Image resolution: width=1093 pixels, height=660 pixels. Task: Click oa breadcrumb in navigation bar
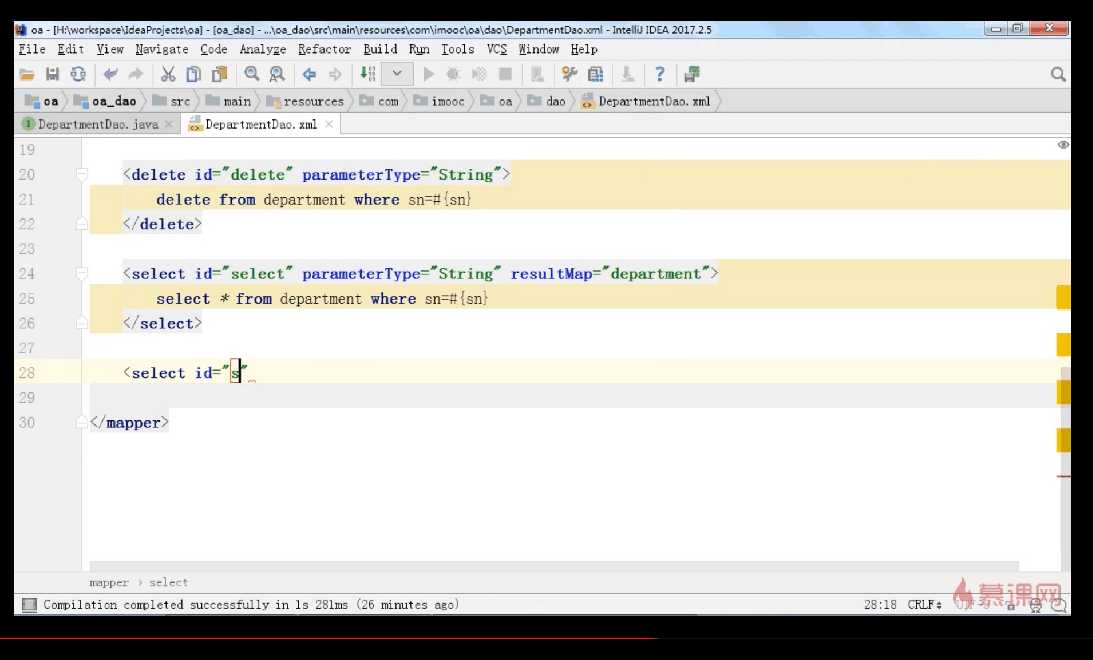[42, 101]
